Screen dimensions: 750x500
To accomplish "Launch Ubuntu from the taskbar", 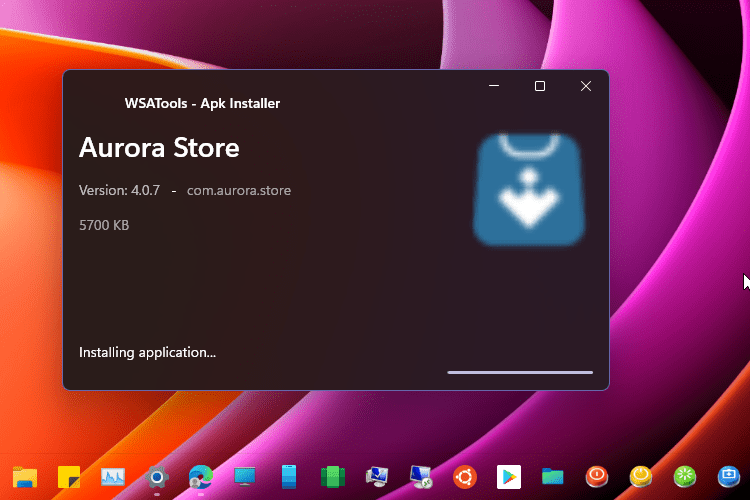I will click(x=465, y=477).
